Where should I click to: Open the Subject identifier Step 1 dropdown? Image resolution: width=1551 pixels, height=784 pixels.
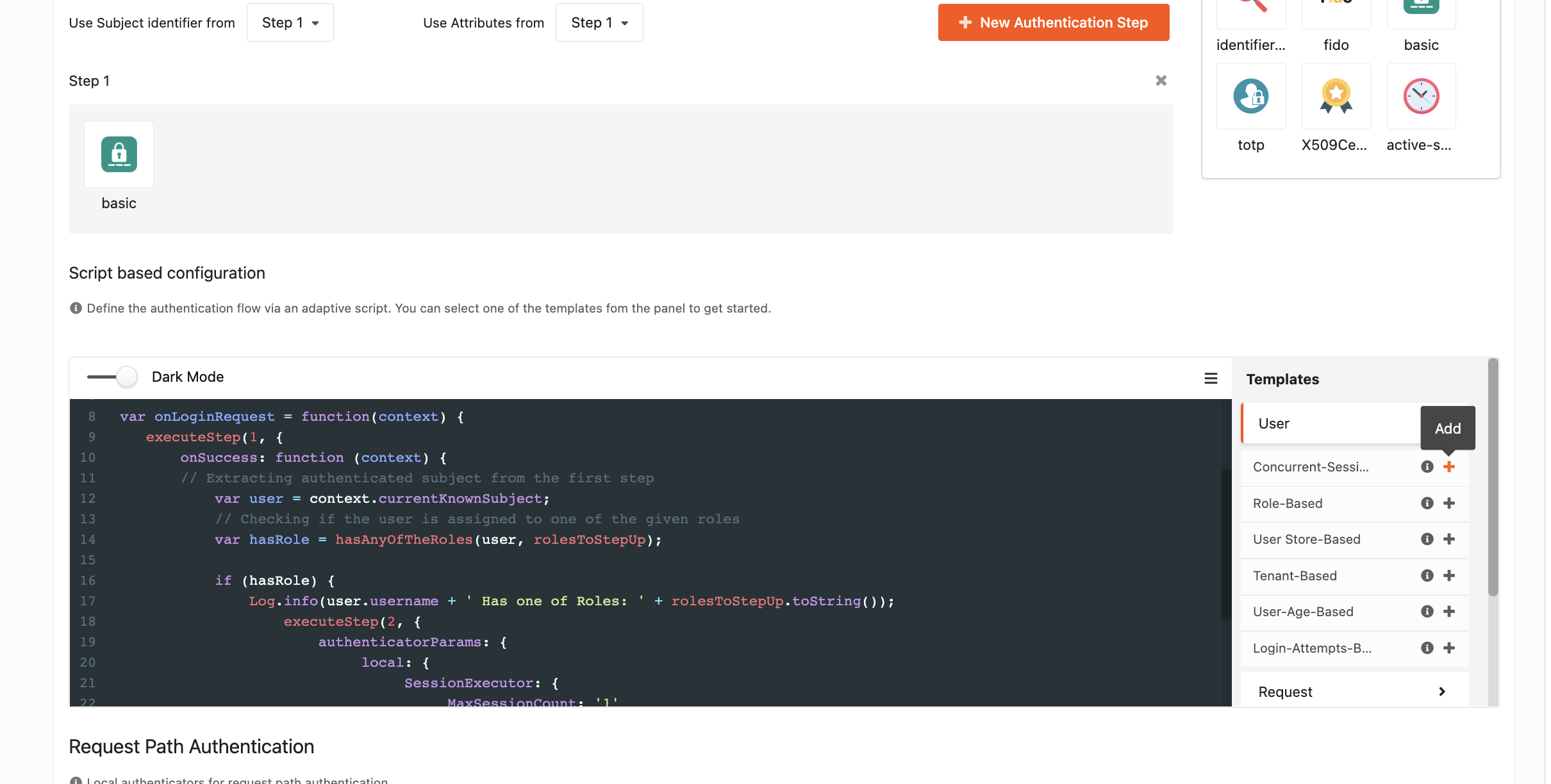click(290, 23)
